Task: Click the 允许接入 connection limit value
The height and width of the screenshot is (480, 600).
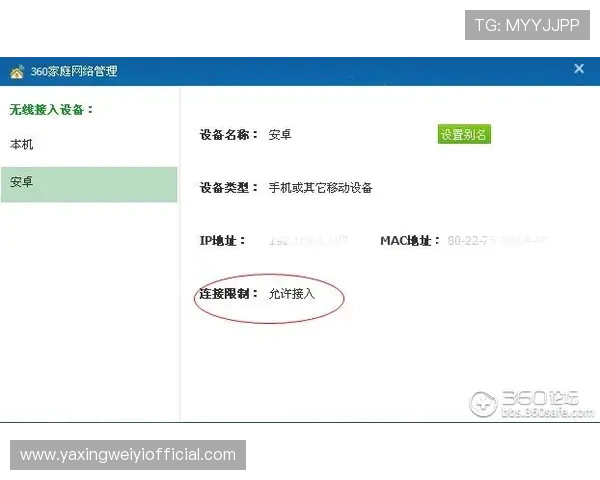Action: 292,294
